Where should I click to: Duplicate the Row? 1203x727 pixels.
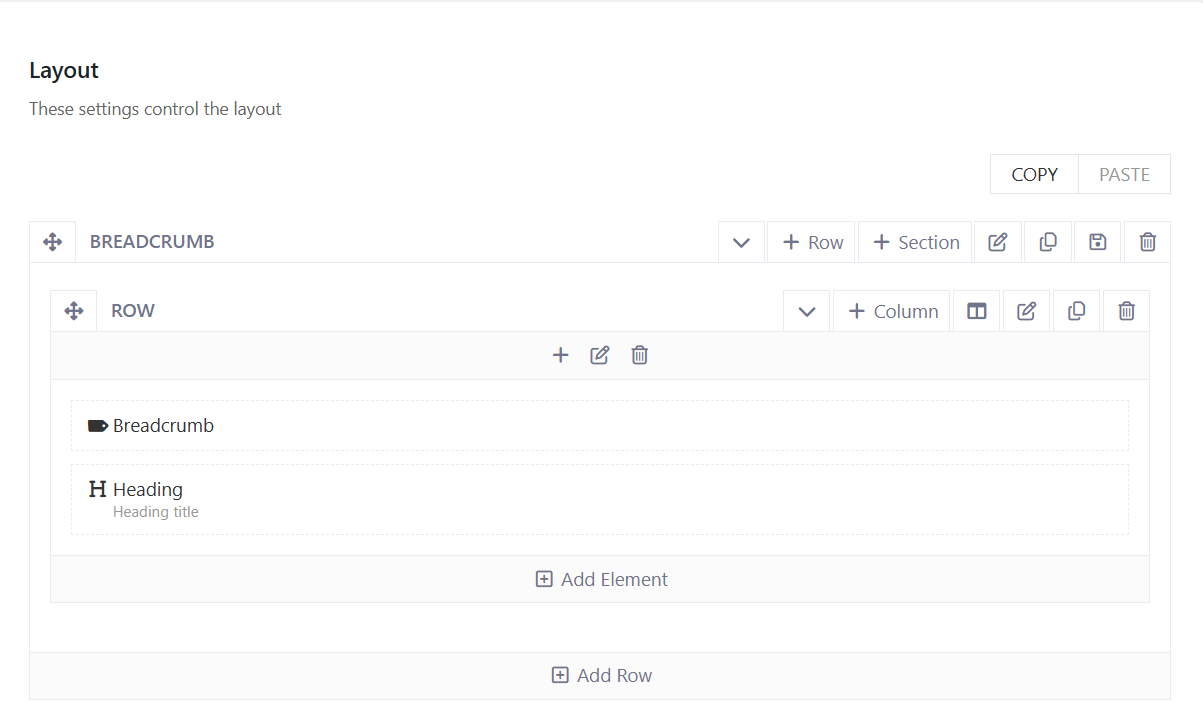(1076, 311)
